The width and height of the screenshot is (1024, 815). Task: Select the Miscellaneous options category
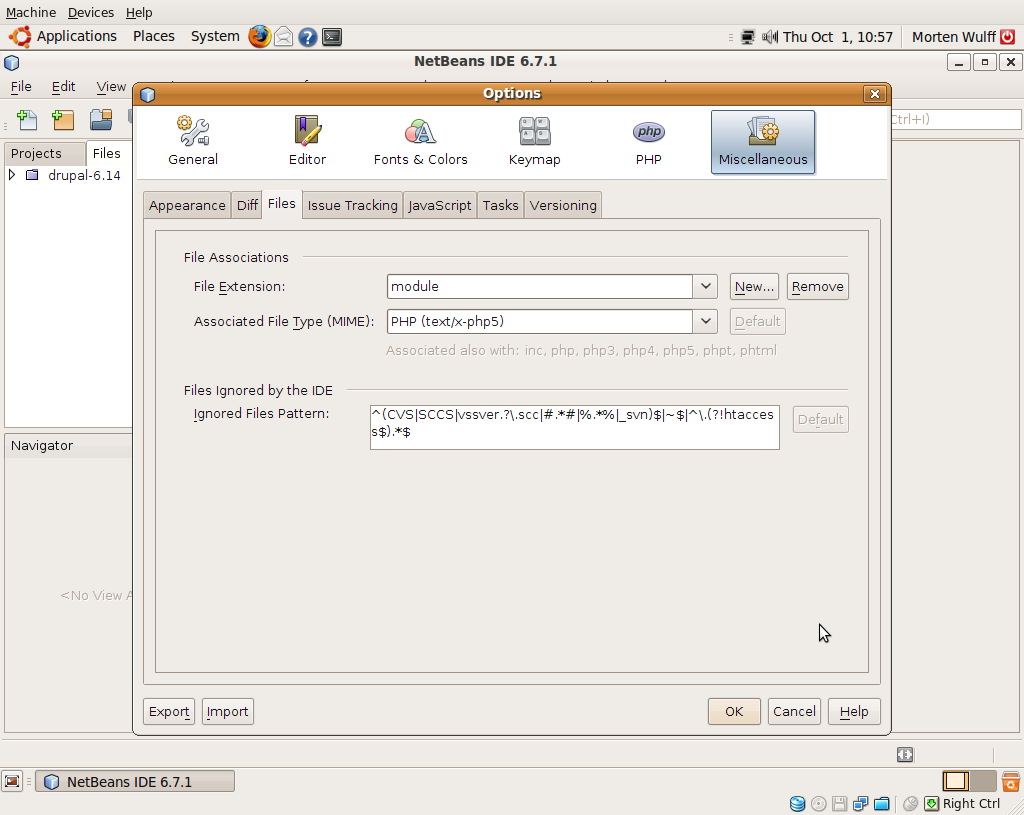click(763, 141)
